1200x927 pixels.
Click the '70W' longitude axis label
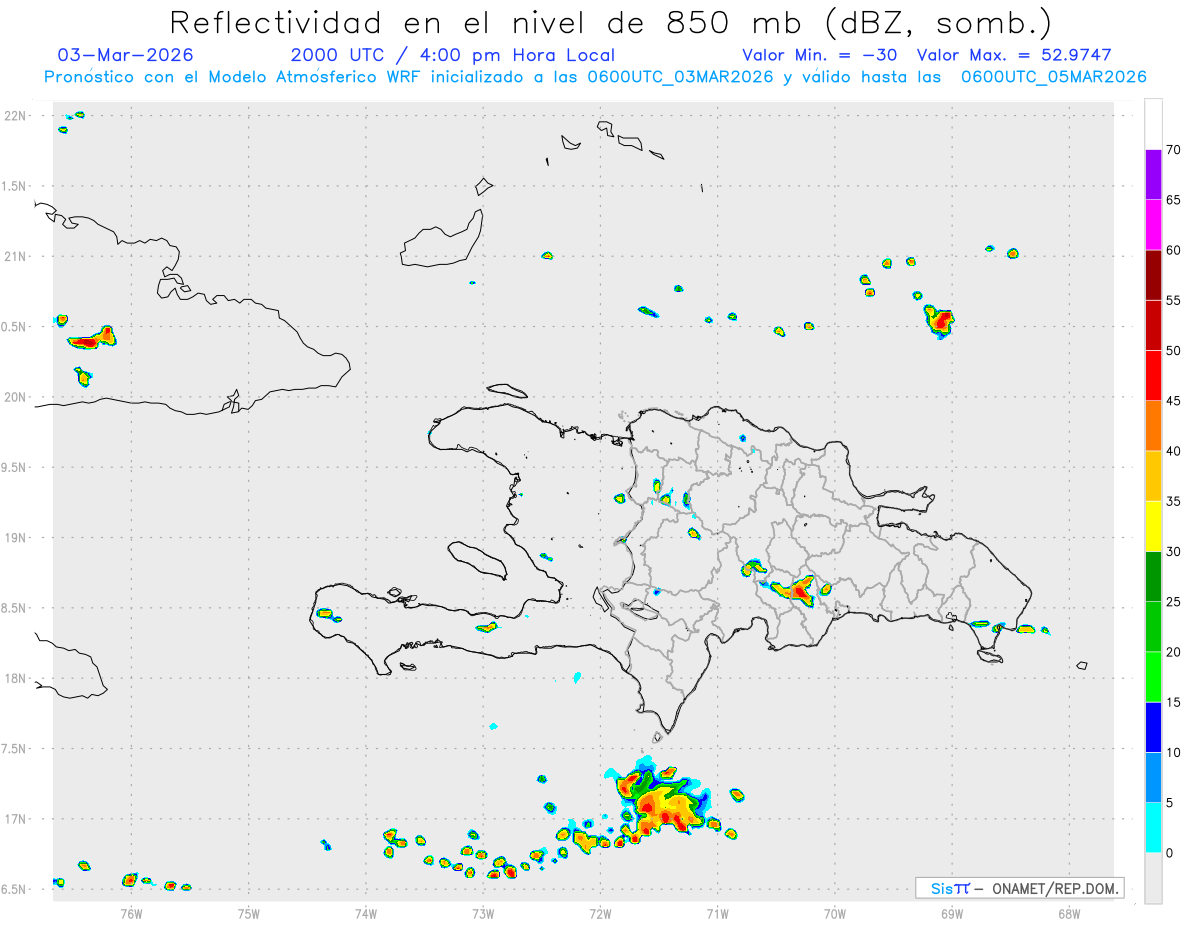tap(834, 912)
